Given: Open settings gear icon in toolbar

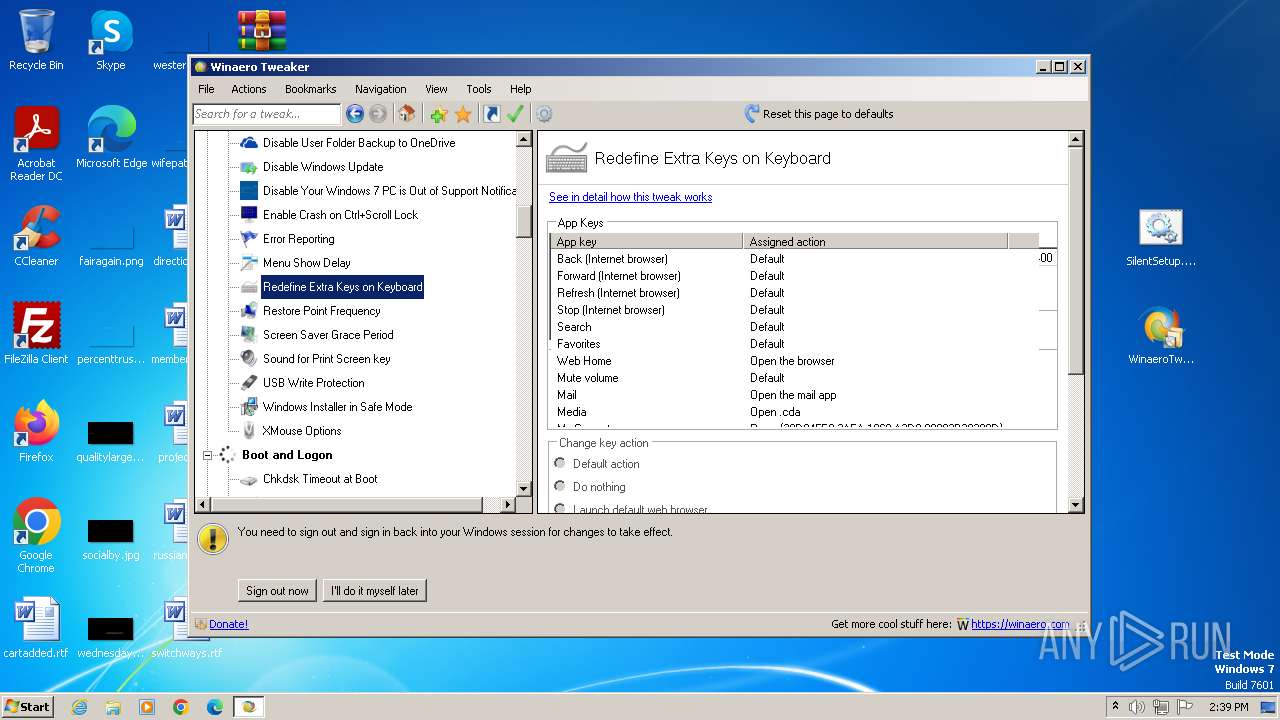Looking at the screenshot, I should pyautogui.click(x=544, y=114).
